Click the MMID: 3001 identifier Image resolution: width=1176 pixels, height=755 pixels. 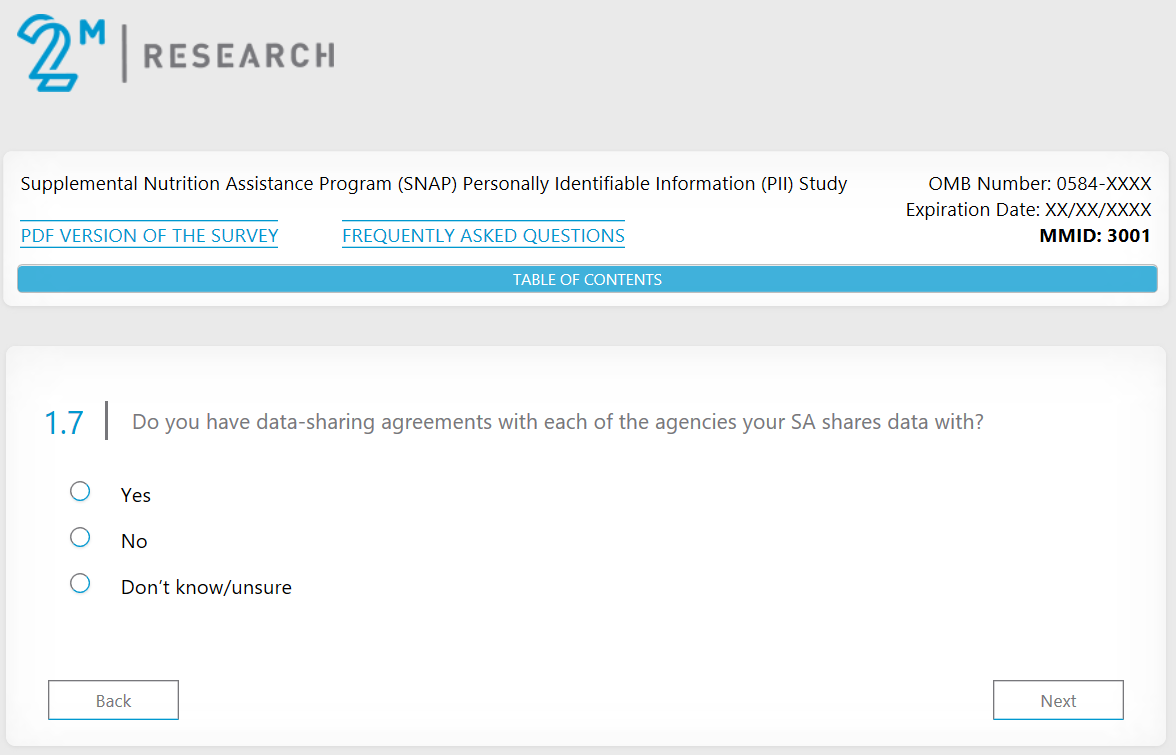tap(1095, 236)
